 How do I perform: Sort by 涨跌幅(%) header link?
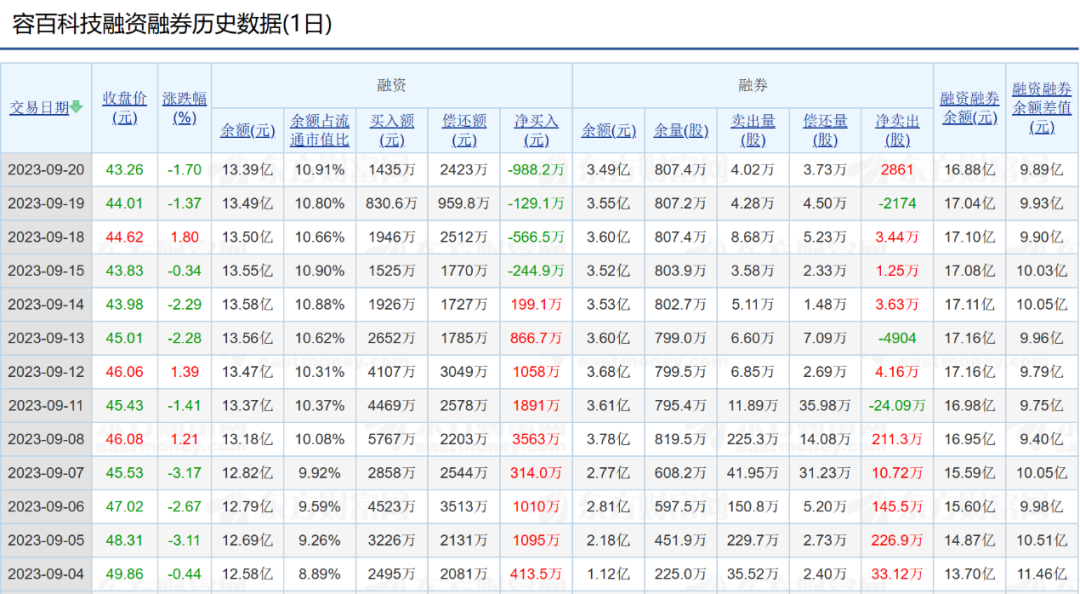[185, 107]
